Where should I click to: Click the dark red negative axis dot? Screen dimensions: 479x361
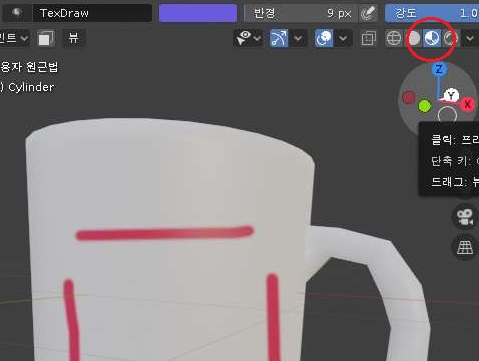408,97
